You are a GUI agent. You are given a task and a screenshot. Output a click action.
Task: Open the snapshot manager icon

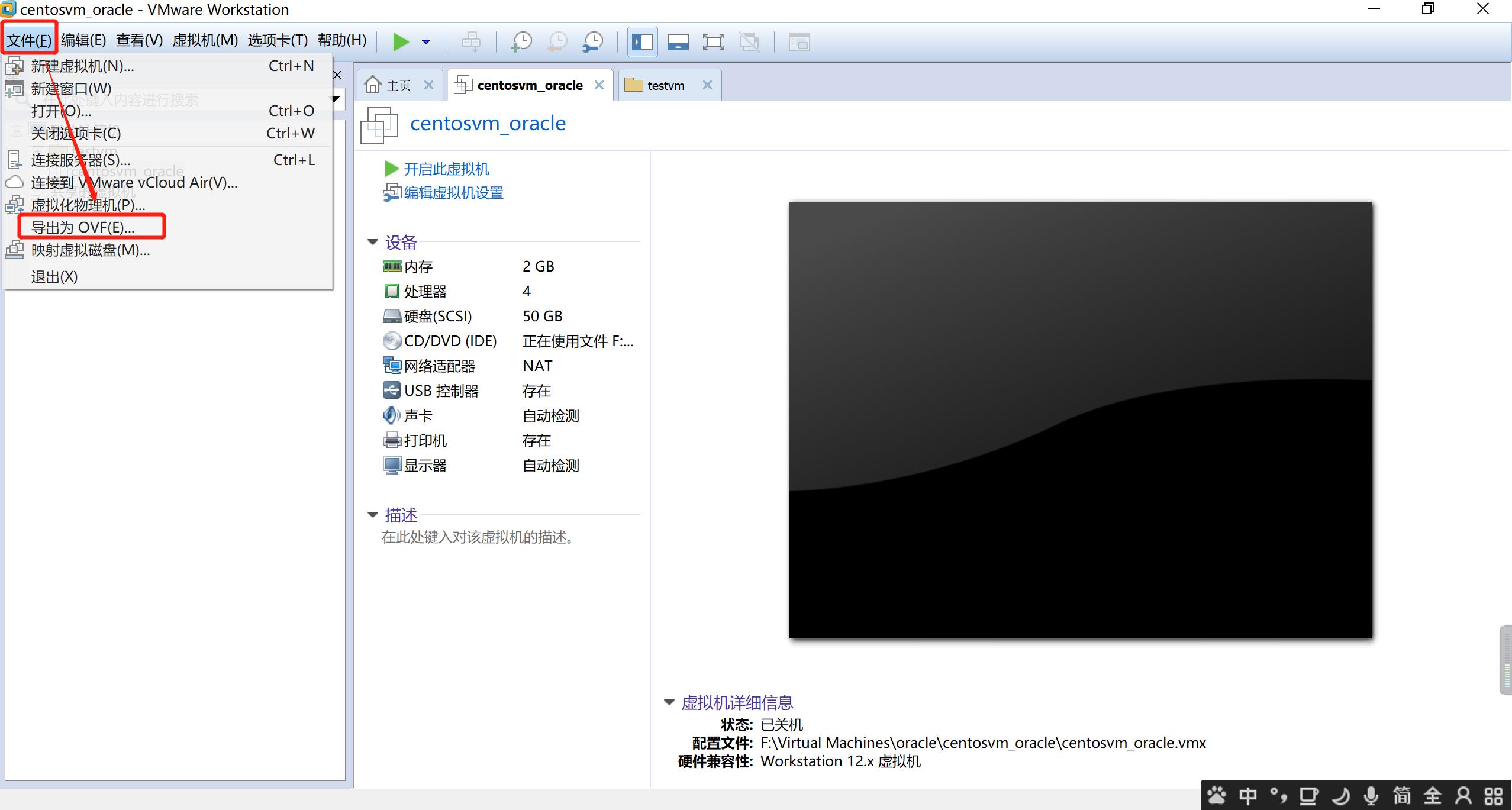(593, 41)
